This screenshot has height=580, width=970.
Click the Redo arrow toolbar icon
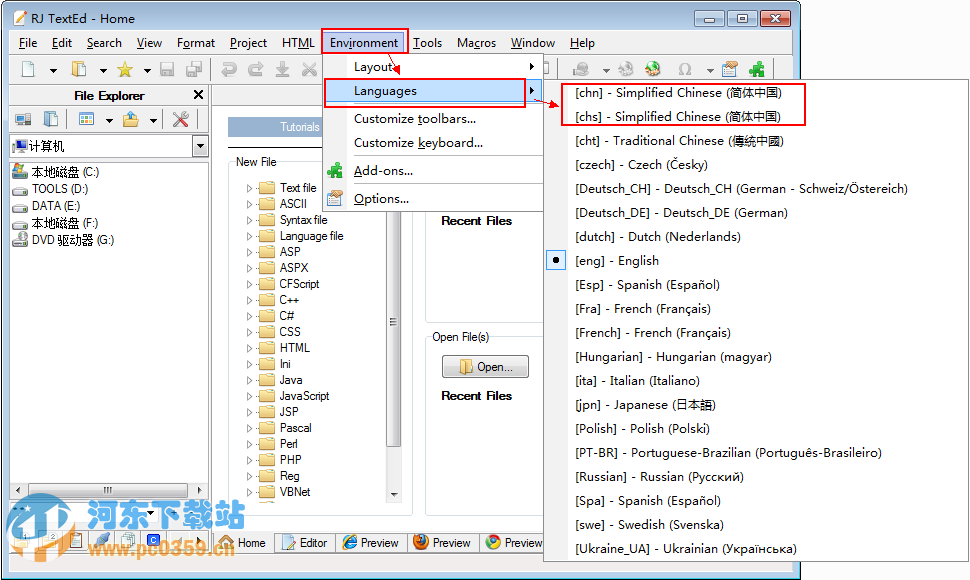[x=256, y=69]
